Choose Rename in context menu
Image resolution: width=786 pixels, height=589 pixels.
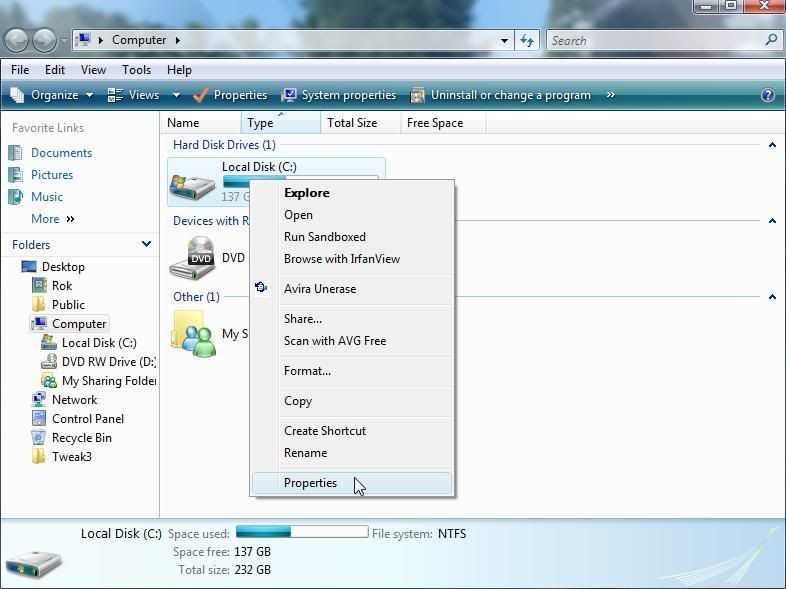click(x=352, y=453)
